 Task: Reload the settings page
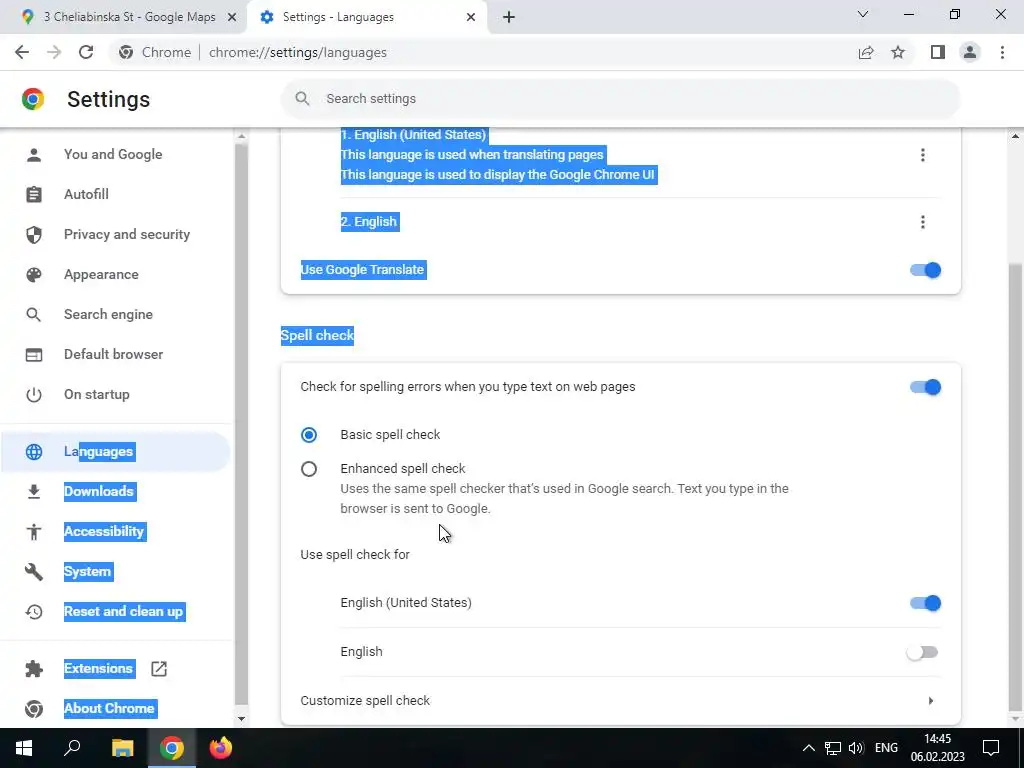[86, 52]
